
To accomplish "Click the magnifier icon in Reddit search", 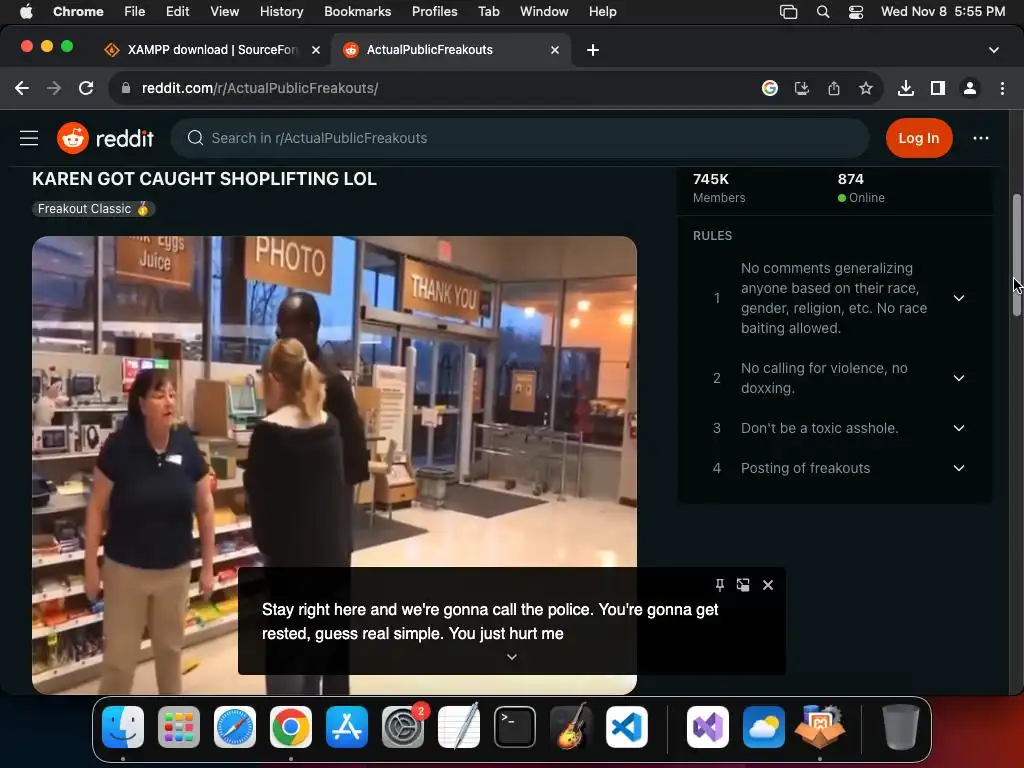I will [x=195, y=138].
